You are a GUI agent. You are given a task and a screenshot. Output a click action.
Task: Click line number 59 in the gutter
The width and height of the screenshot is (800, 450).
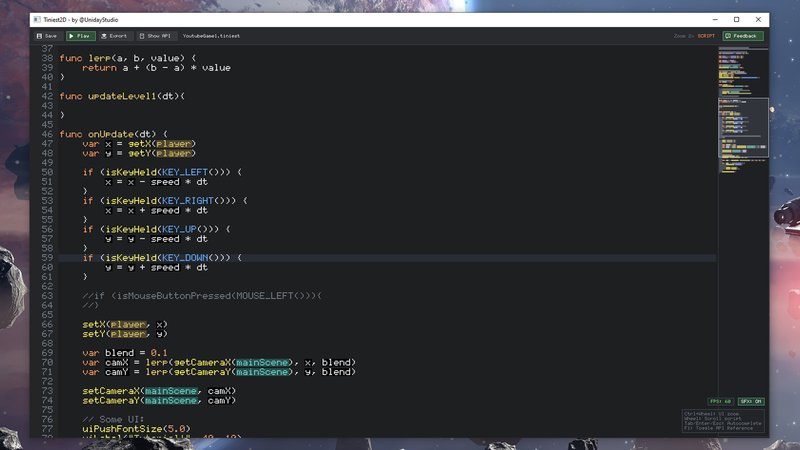point(47,258)
